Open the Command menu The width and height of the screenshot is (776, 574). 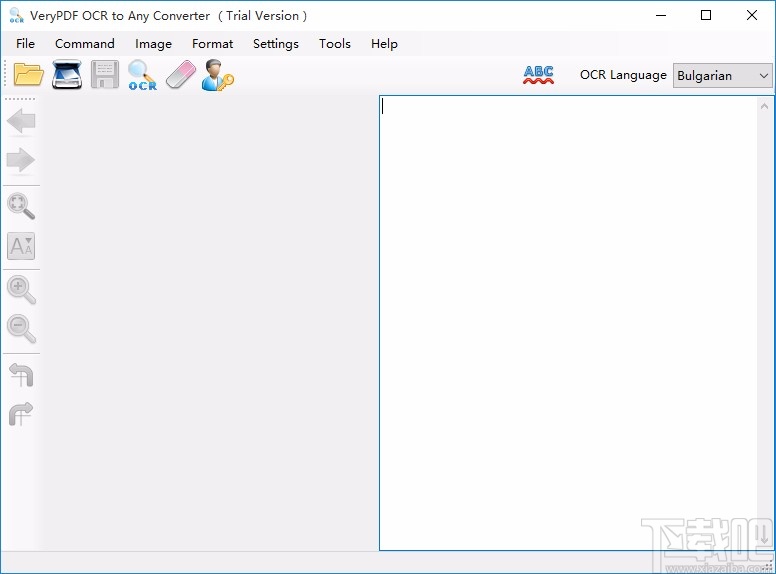click(85, 44)
